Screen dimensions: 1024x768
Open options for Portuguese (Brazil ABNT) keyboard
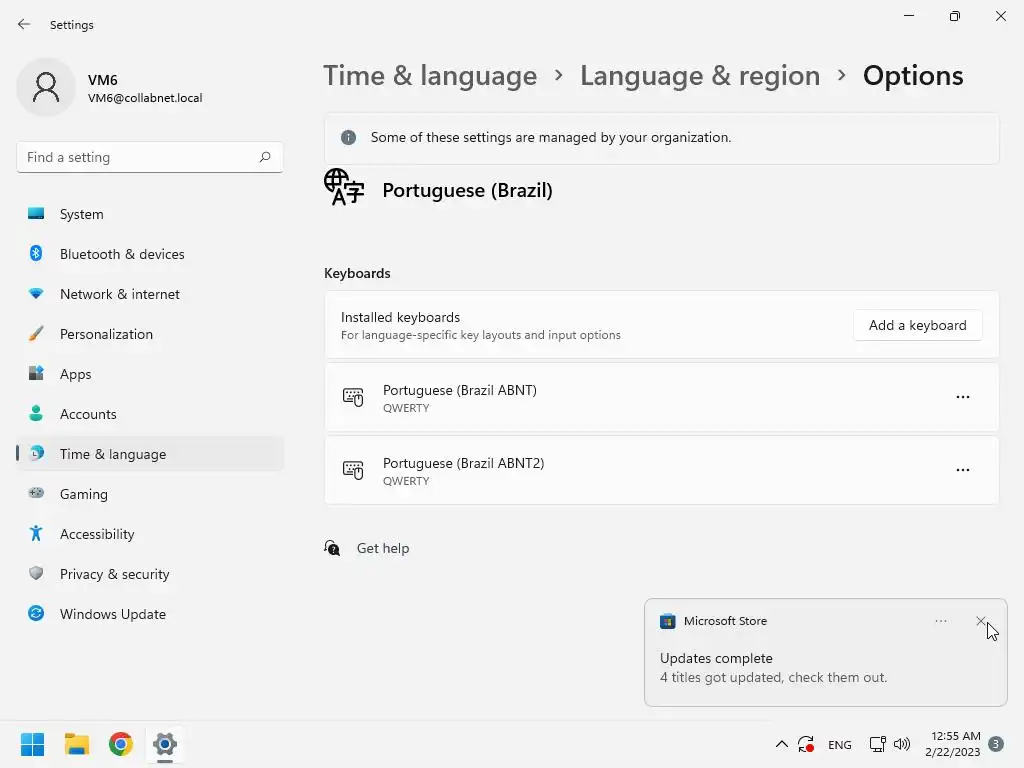(962, 397)
